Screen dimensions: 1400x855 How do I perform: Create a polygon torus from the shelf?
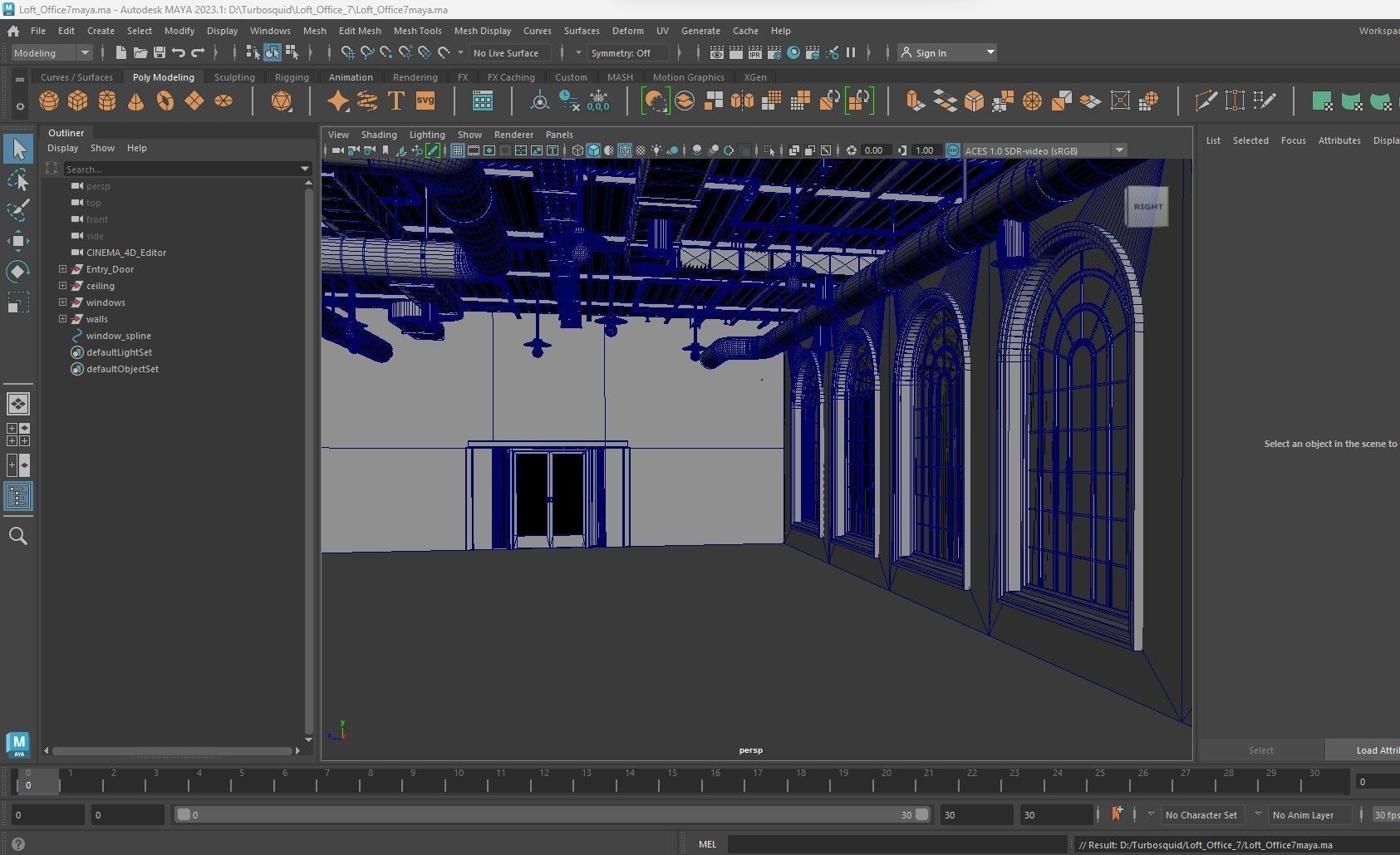coord(165,101)
